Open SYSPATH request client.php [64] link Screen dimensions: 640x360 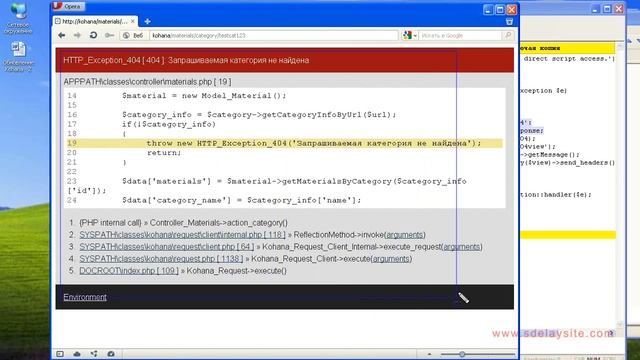(x=167, y=247)
